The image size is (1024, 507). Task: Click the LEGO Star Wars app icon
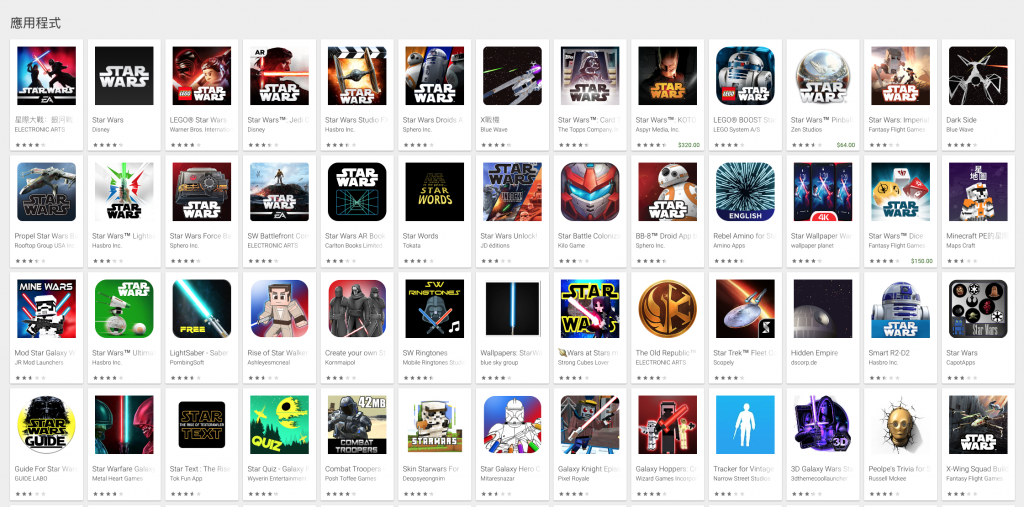202,76
